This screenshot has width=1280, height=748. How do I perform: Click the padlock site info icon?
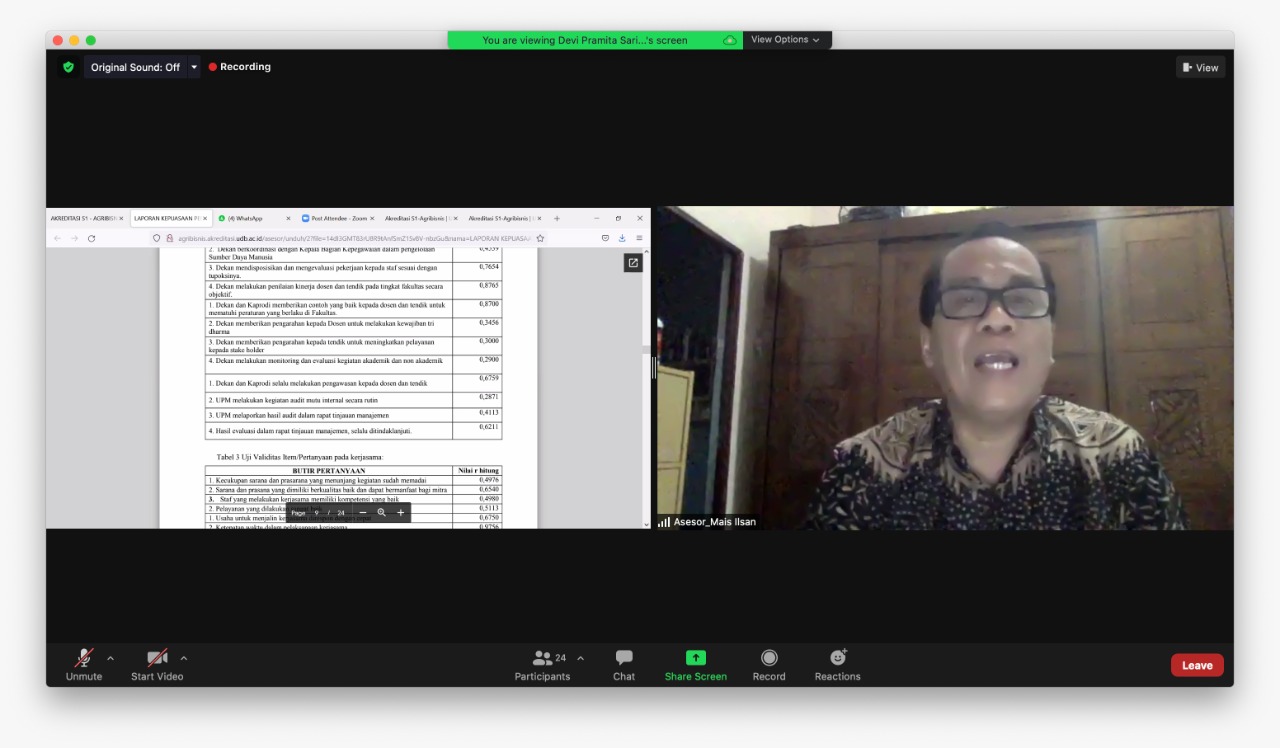170,238
